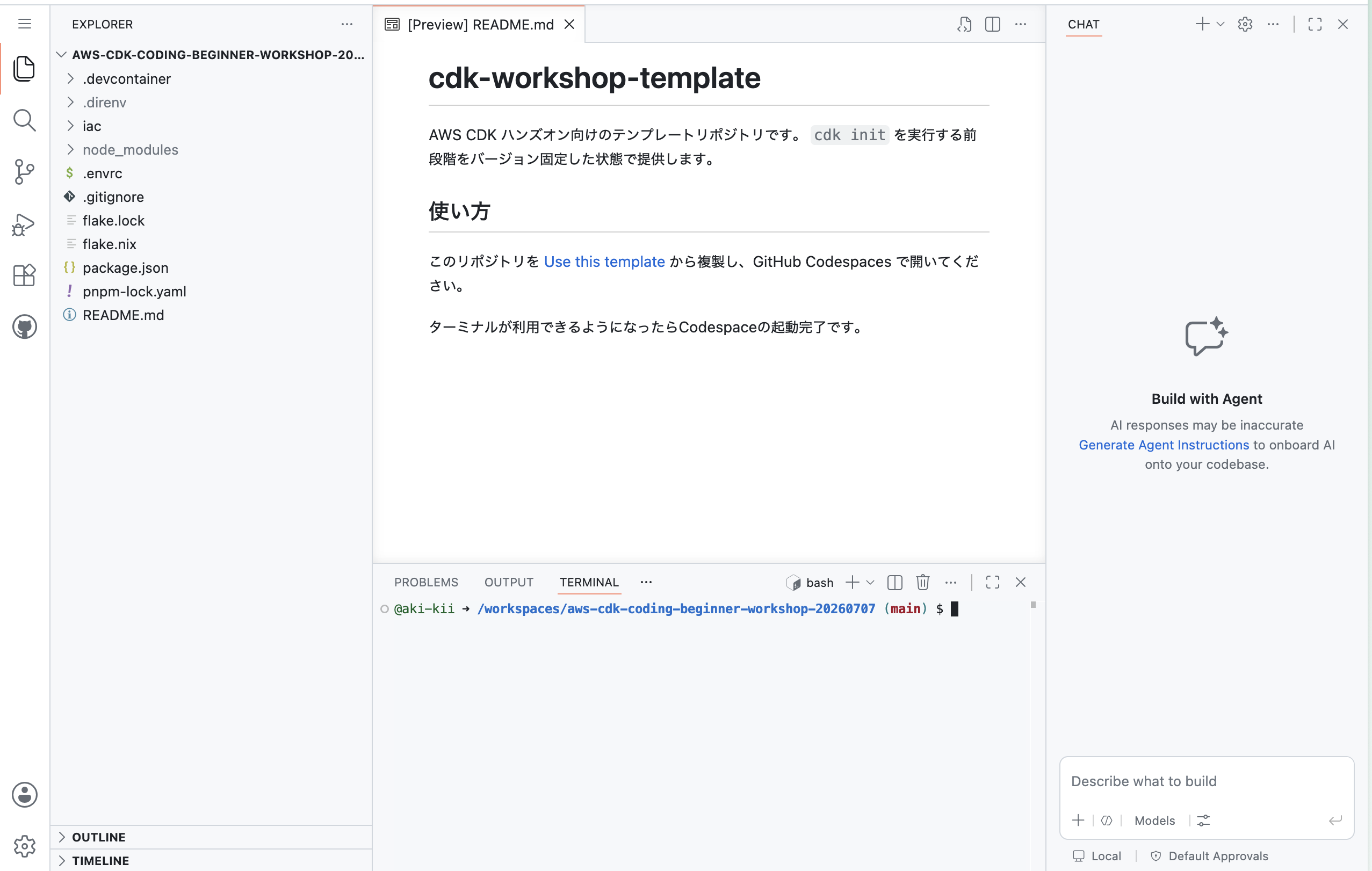Open editor More Actions menu

pyautogui.click(x=1021, y=25)
